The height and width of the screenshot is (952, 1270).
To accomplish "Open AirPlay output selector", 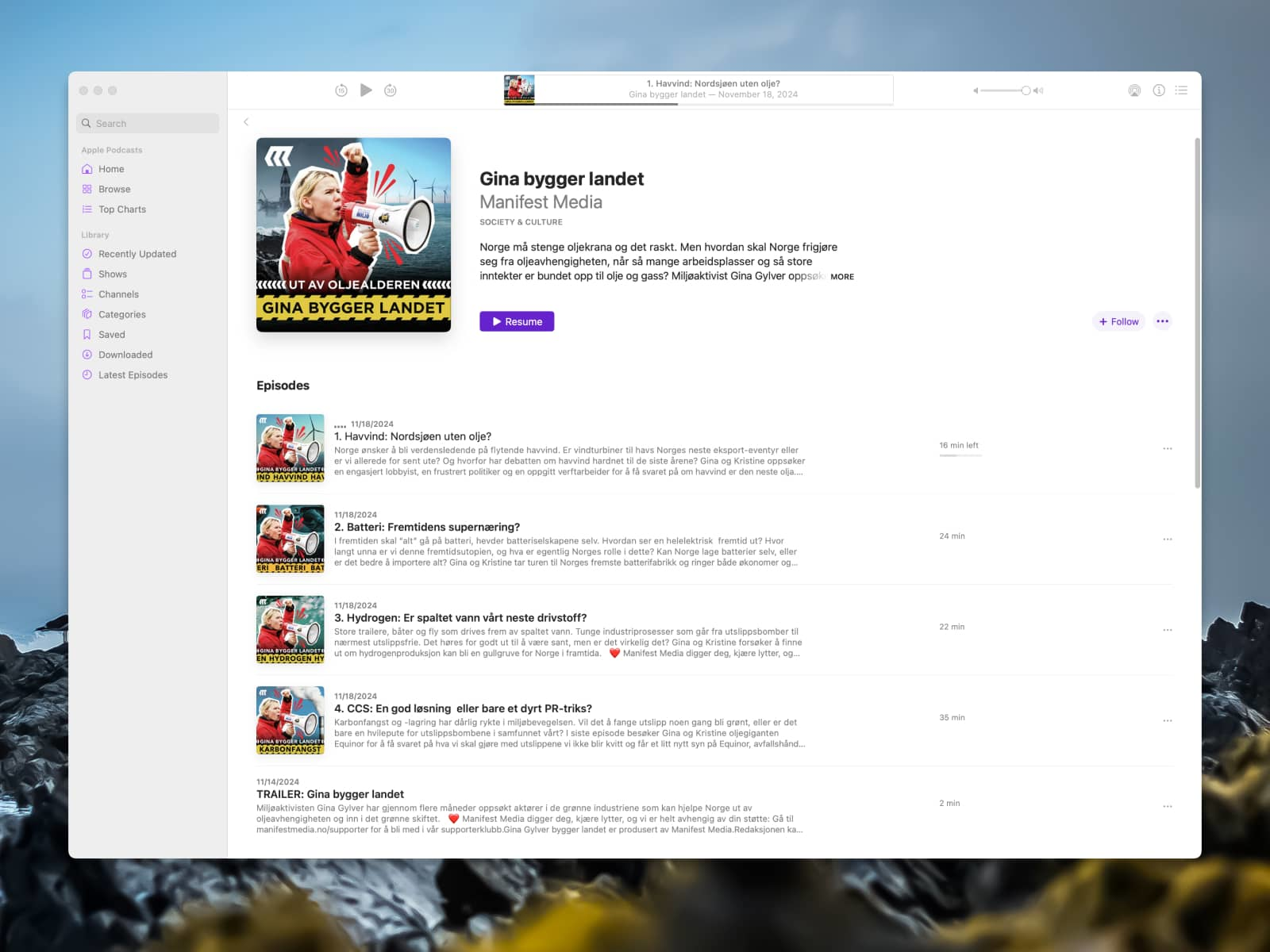I will pos(1134,90).
